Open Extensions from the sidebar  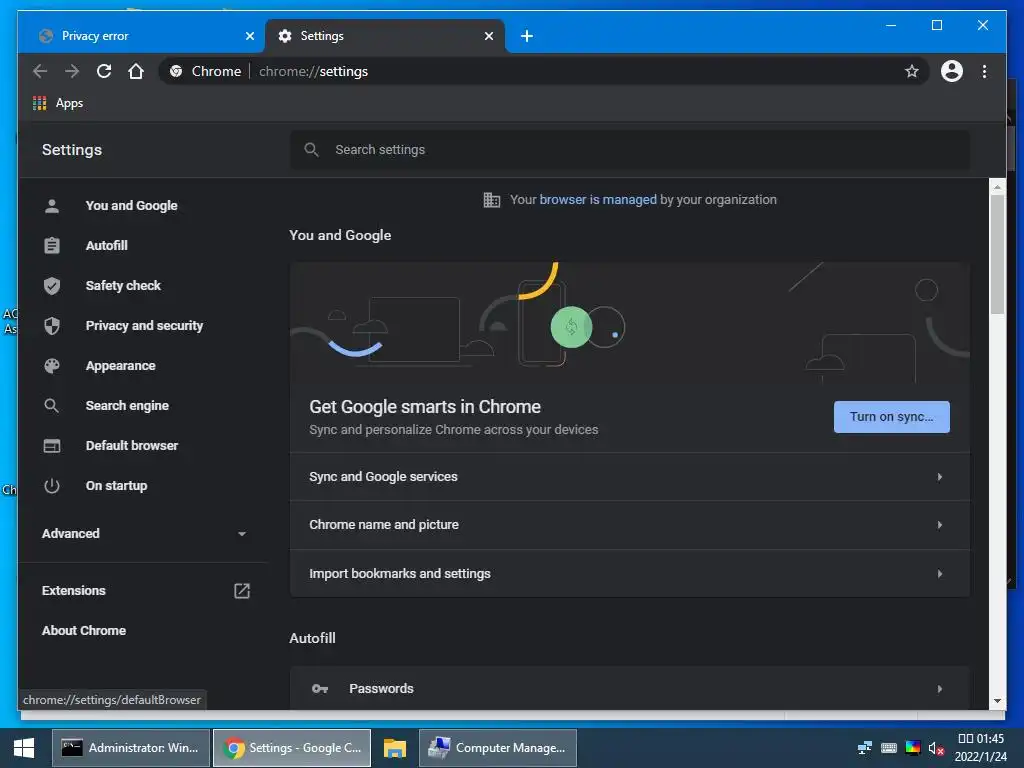click(73, 590)
